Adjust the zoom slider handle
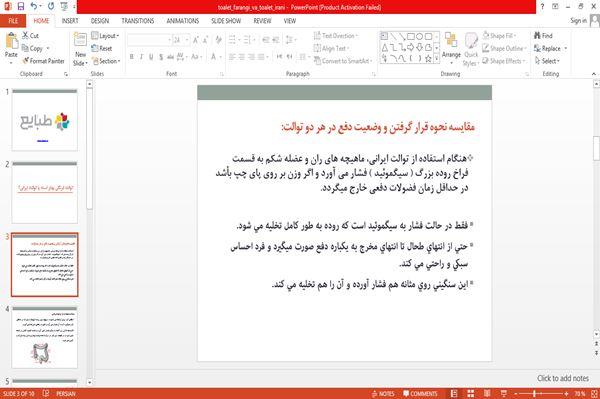 click(x=534, y=393)
